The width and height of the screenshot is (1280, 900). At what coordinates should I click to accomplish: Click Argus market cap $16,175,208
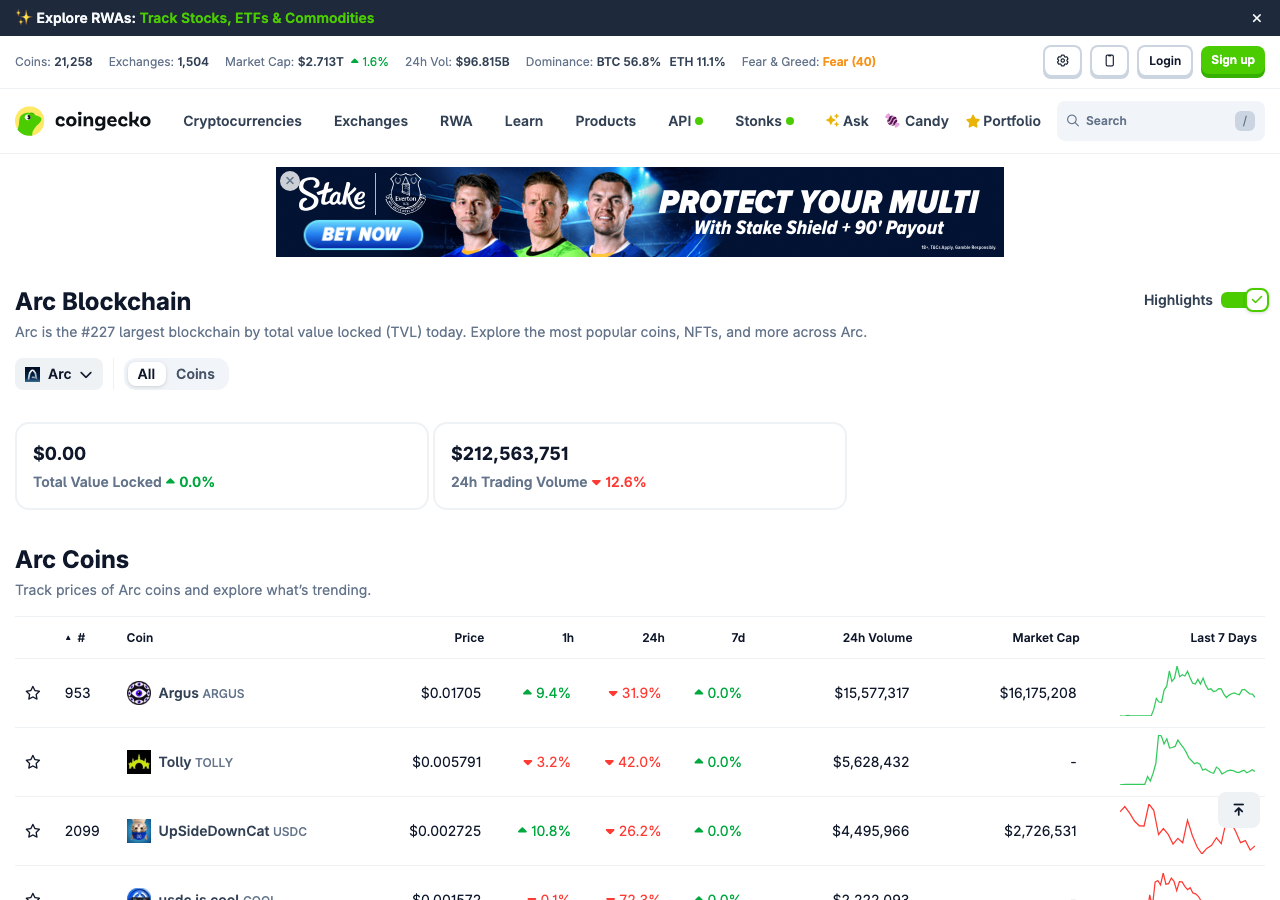point(1038,693)
